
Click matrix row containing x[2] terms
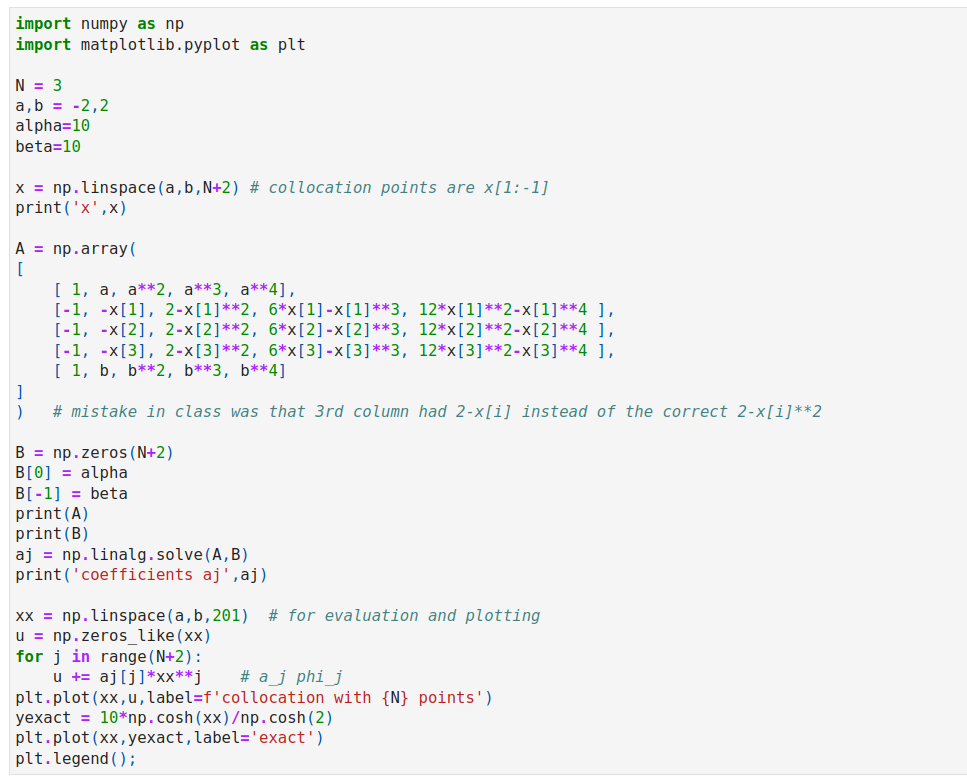(x=334, y=330)
